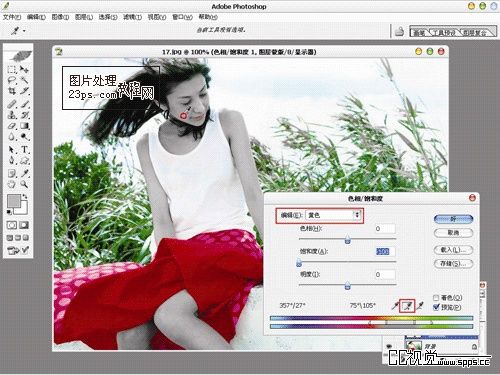Open the 图像 (Image) menu
This screenshot has width=500, height=375.
click(60, 17)
